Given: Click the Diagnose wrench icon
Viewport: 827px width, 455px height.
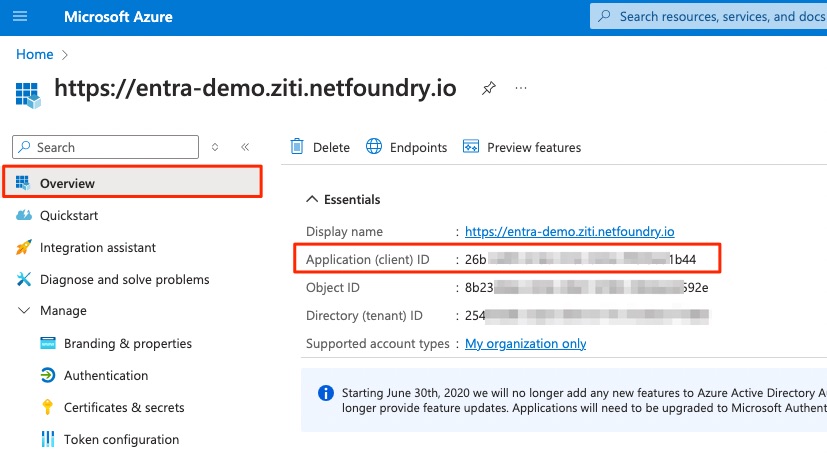Looking at the screenshot, I should point(24,279).
